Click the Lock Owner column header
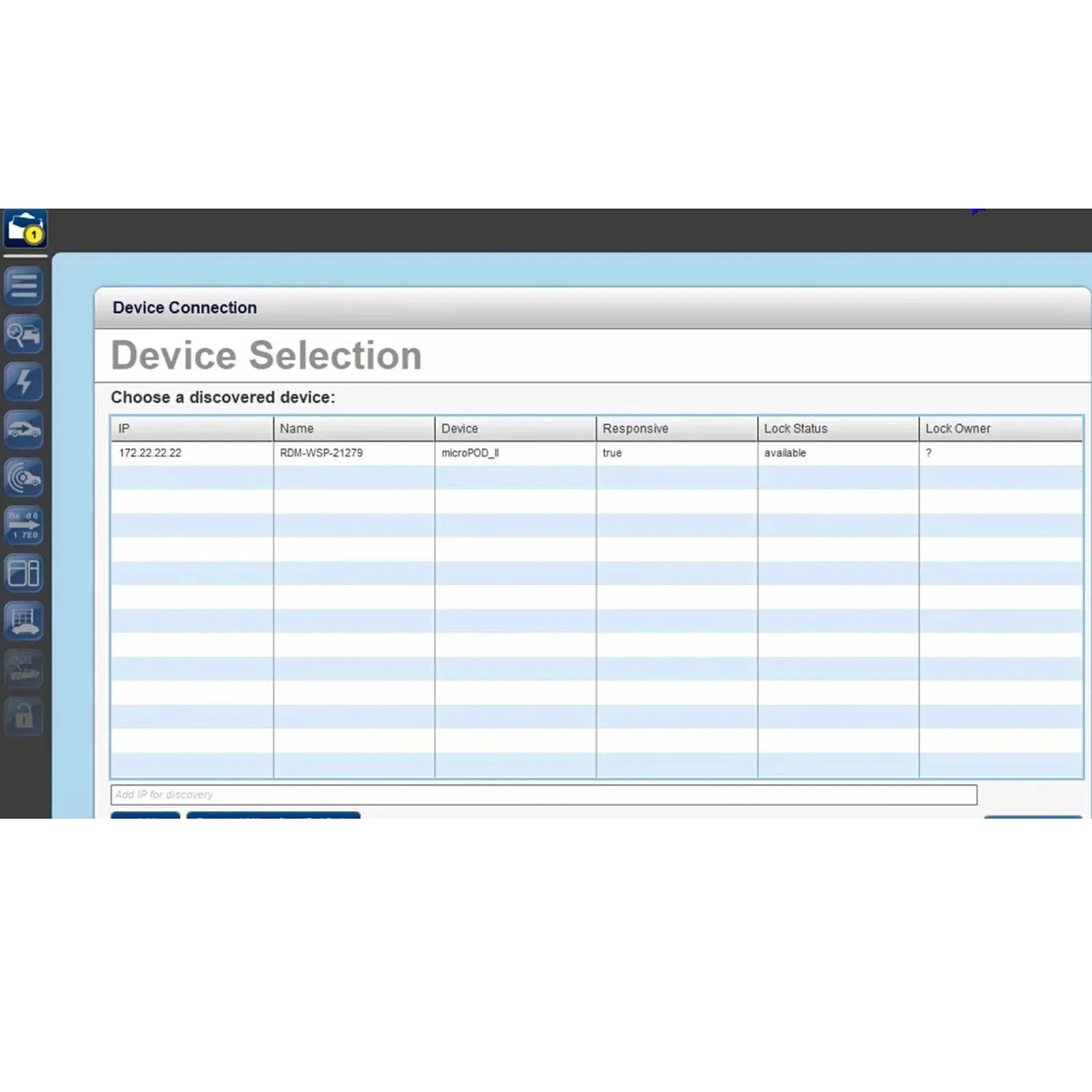This screenshot has height=1092, width=1092. click(x=1000, y=429)
